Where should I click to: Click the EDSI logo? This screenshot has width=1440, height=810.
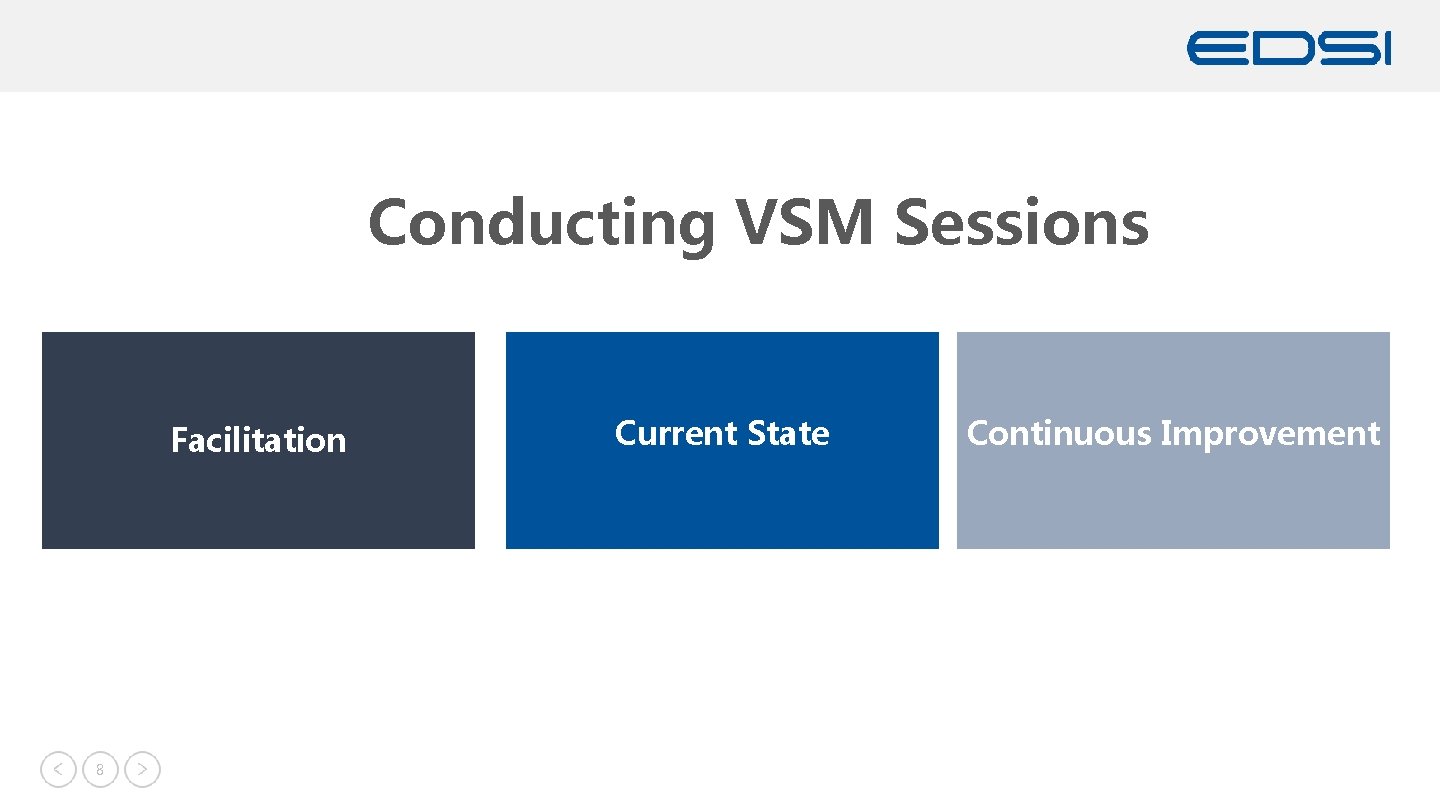point(1288,48)
